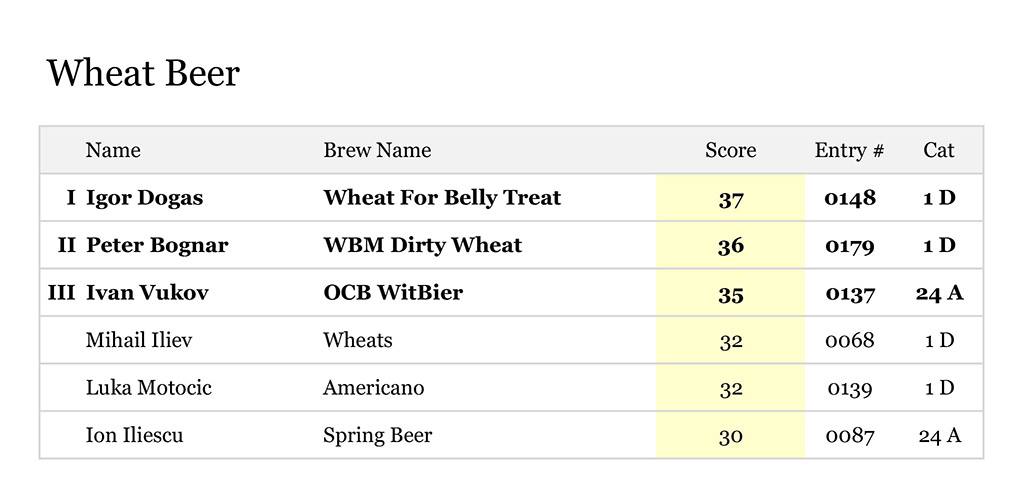Click the place rank III marker
The width and height of the screenshot is (1024, 499).
pos(62,293)
